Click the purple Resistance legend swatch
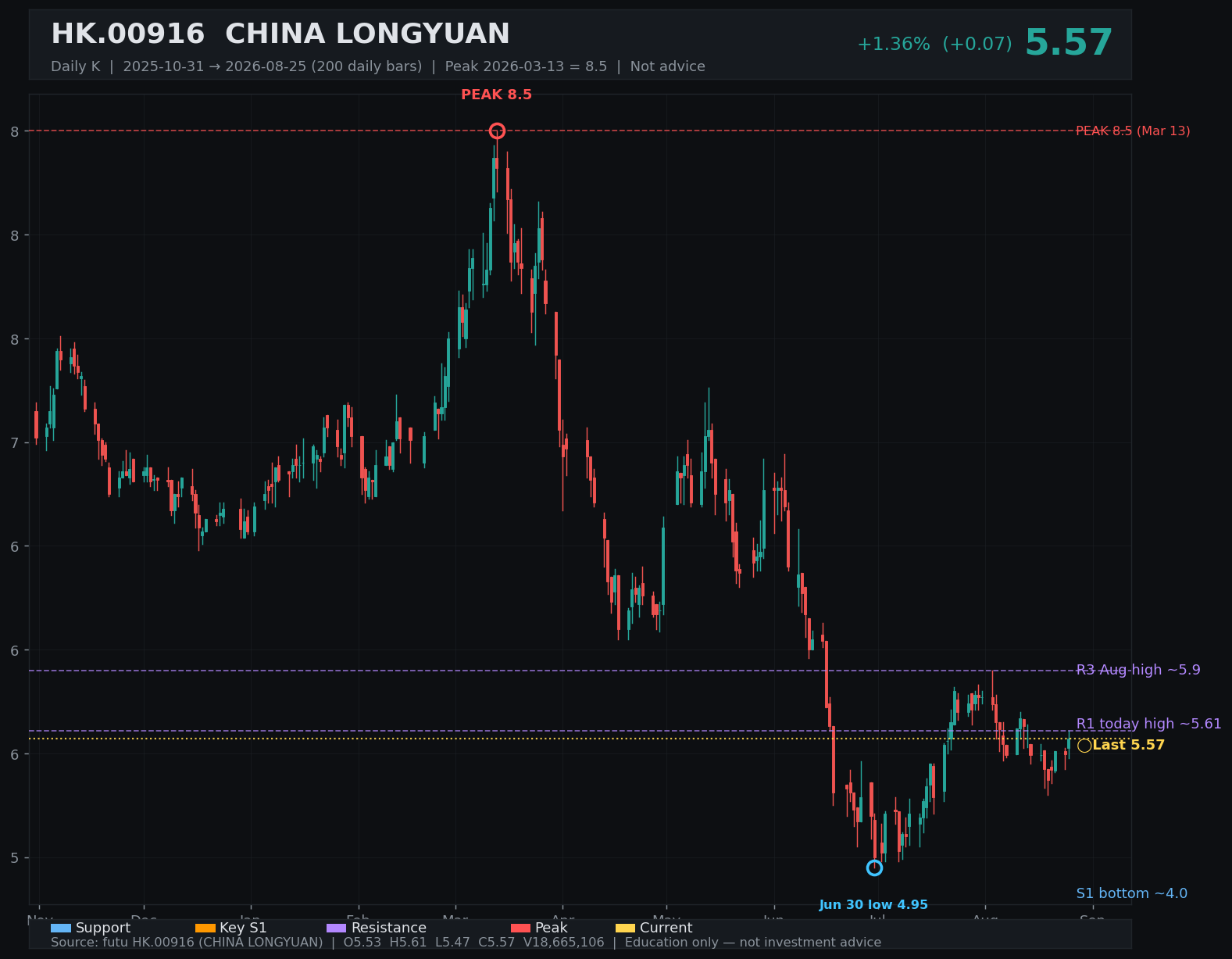 click(337, 928)
